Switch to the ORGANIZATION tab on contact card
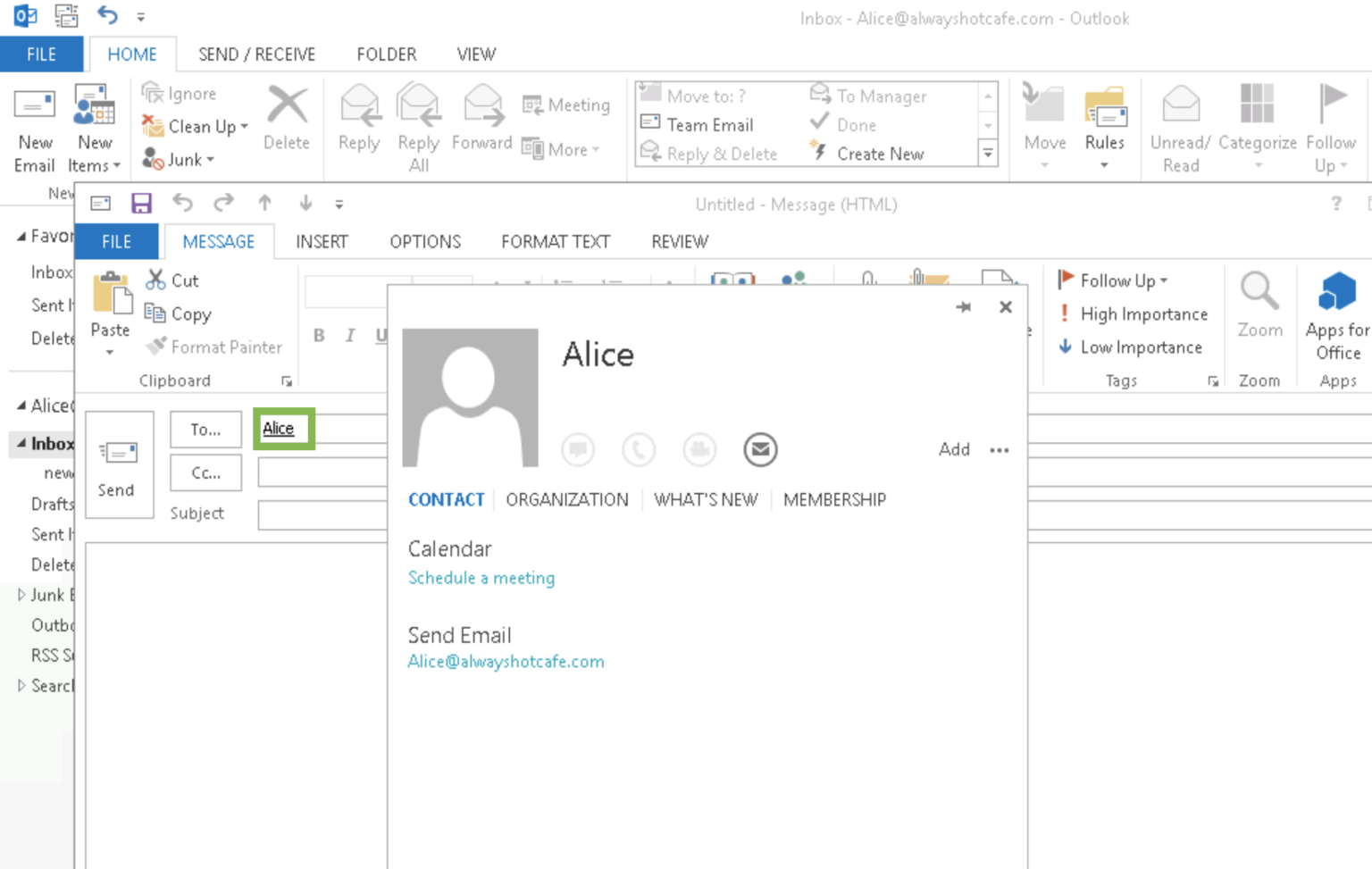 click(566, 499)
